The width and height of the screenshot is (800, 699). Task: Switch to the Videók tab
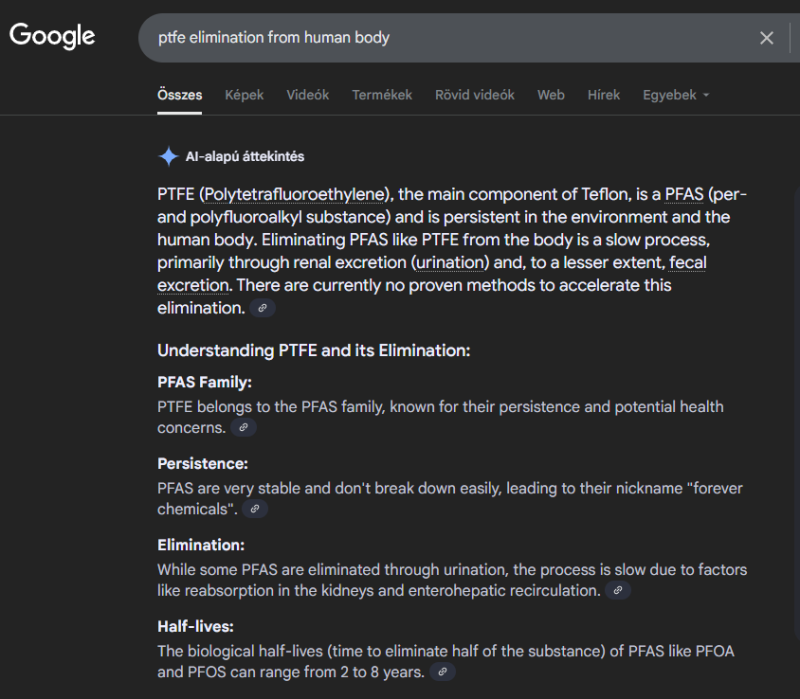pos(308,95)
